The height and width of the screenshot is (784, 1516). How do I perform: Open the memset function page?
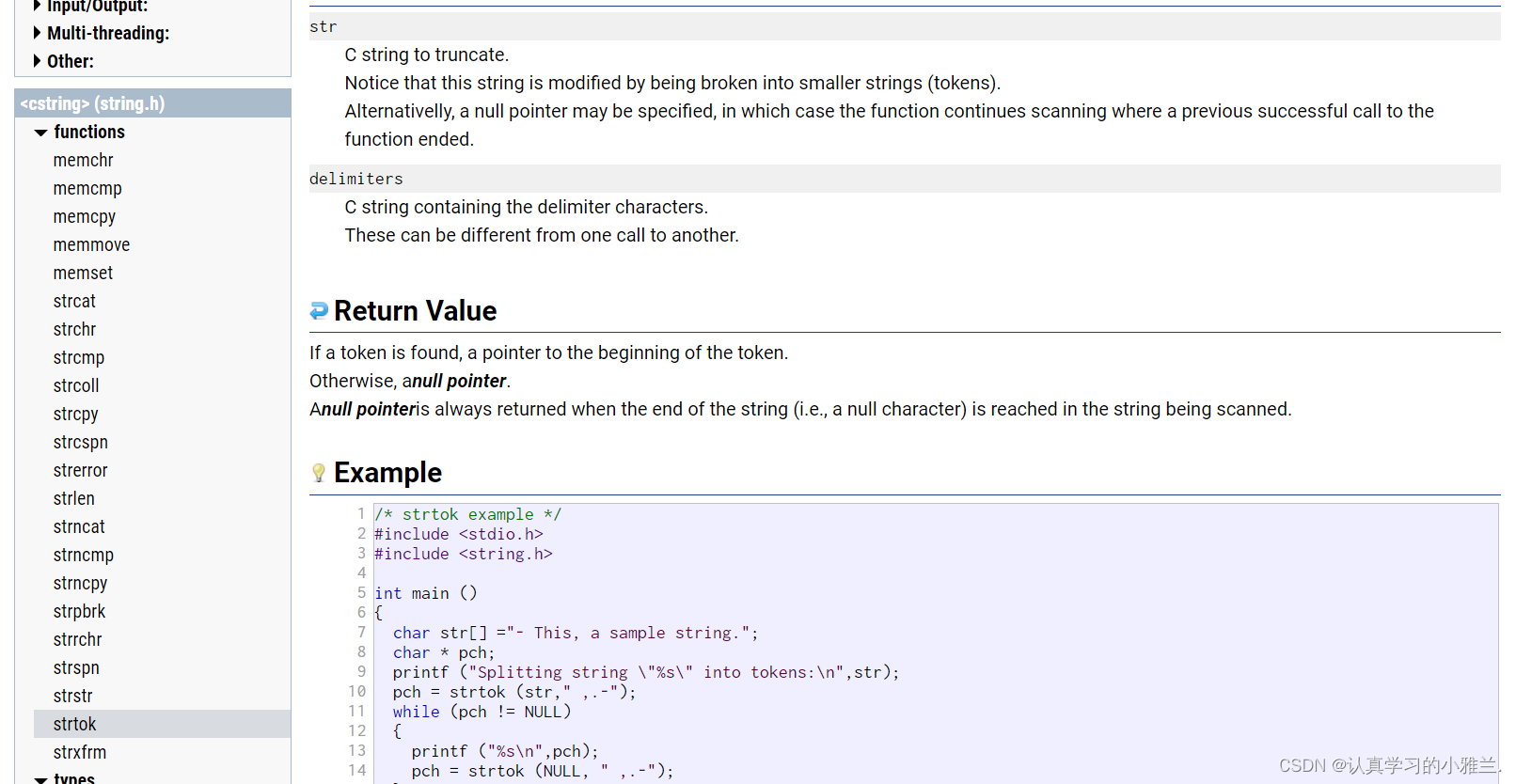[83, 274]
